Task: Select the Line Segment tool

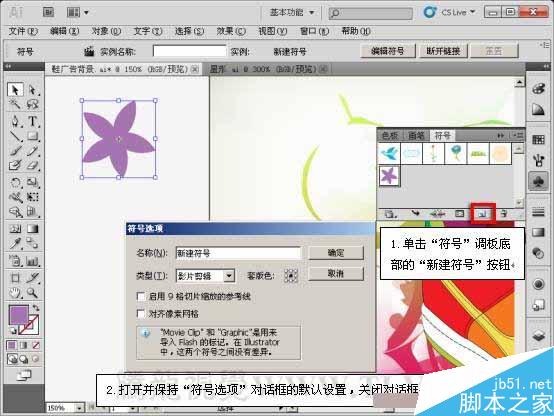Action: point(15,136)
